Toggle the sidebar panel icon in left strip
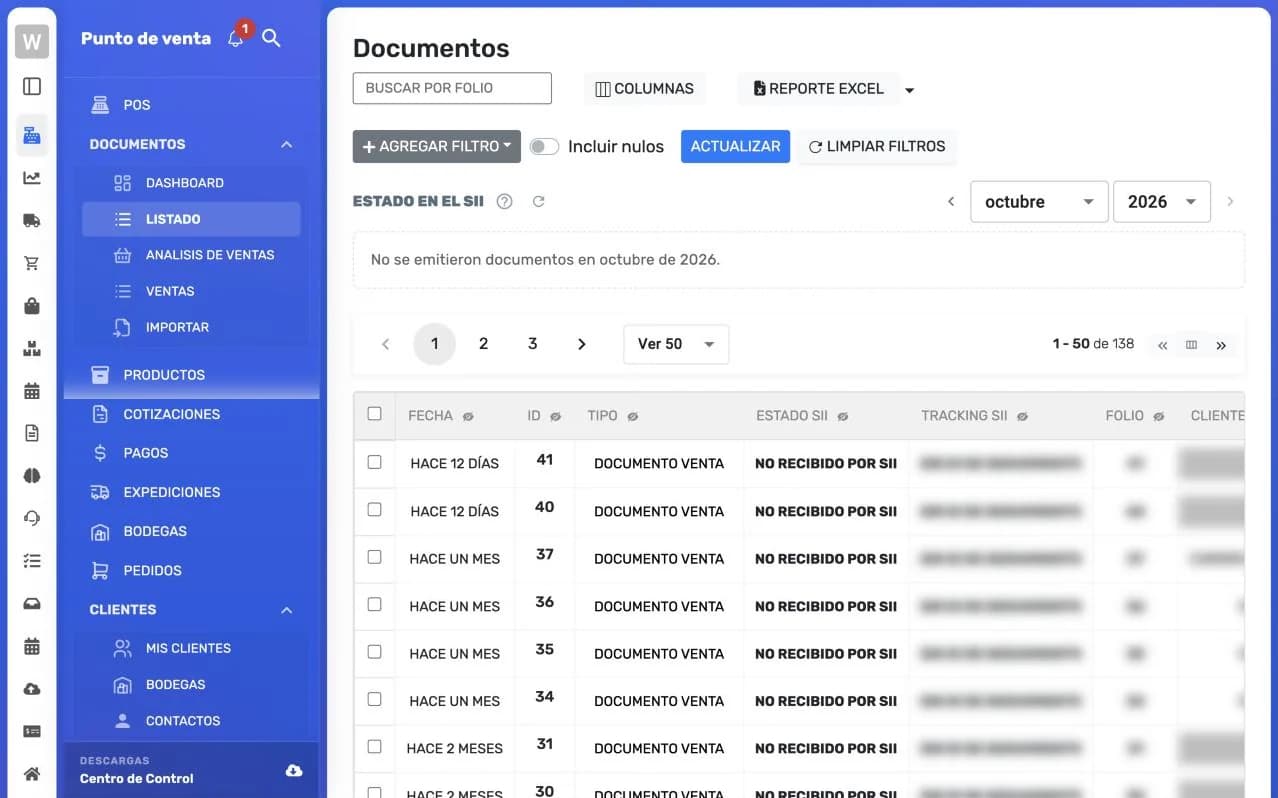Viewport: 1278px width, 798px height. (32, 87)
